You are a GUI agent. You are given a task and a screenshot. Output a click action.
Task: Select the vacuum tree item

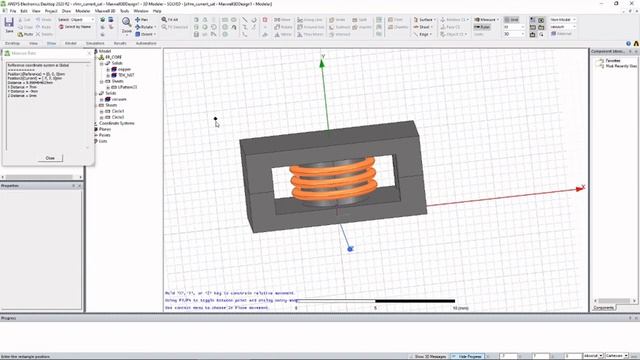tap(119, 99)
